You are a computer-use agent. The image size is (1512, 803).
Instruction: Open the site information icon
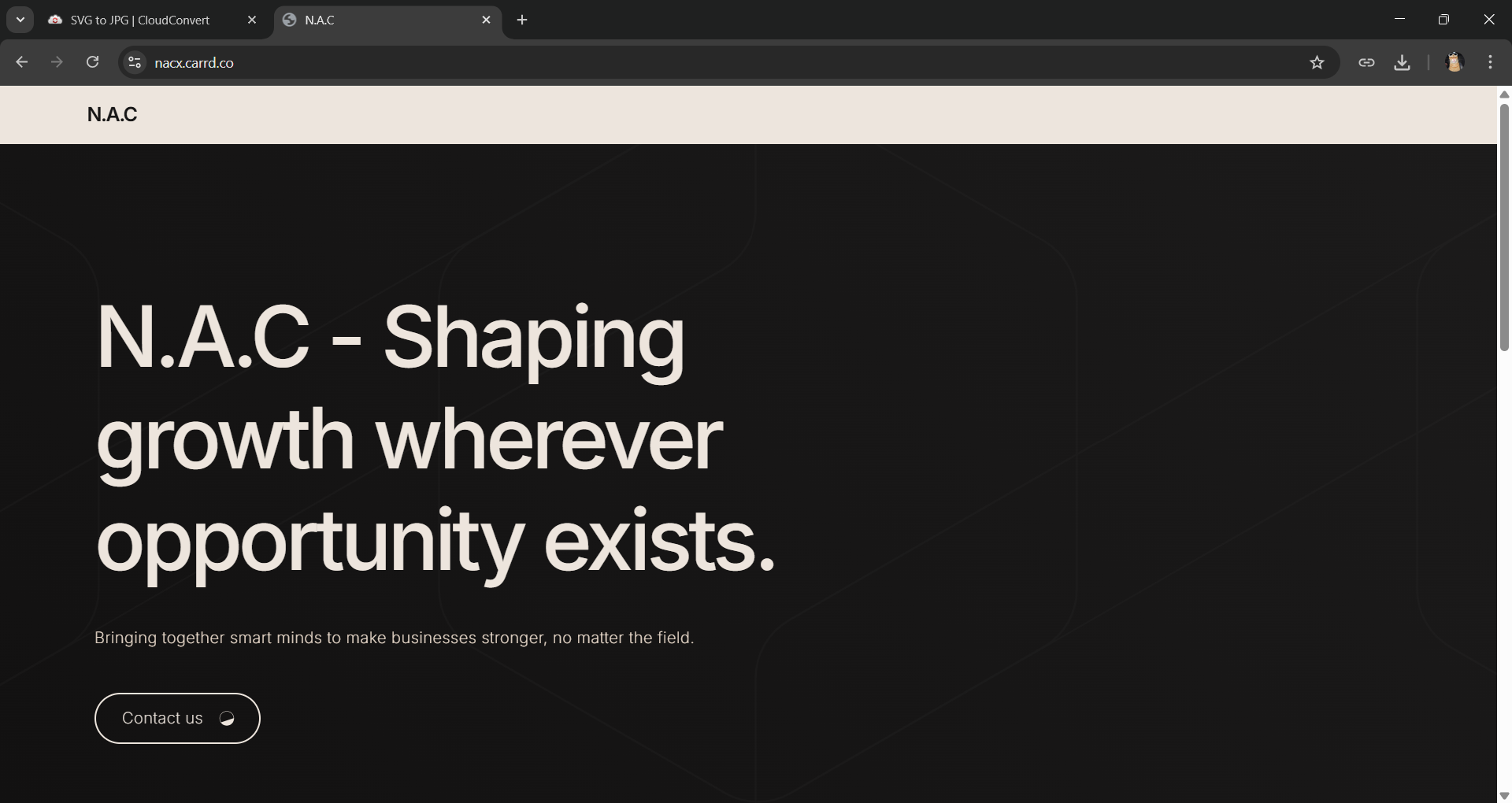[135, 62]
